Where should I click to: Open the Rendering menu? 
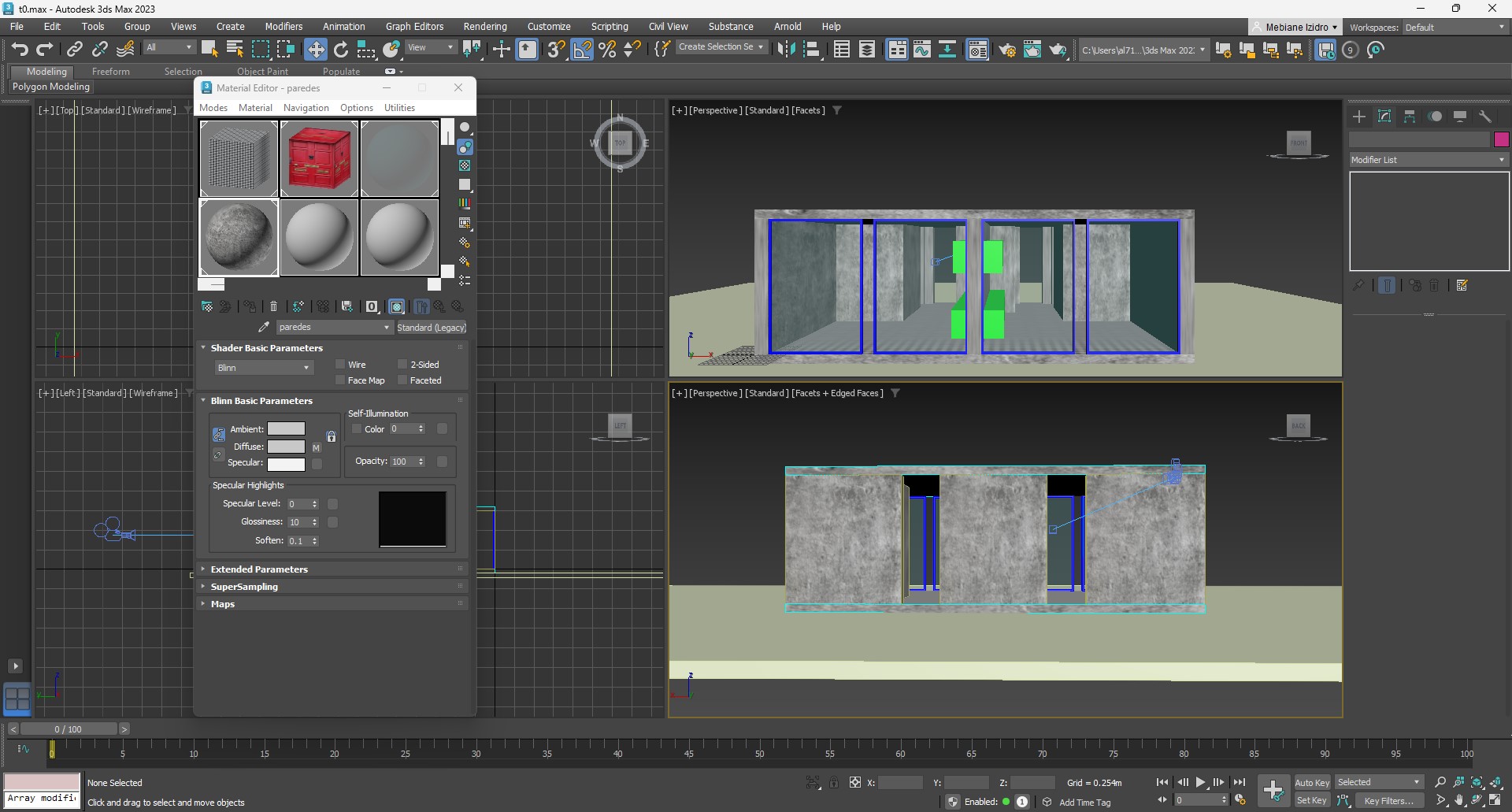[x=485, y=26]
